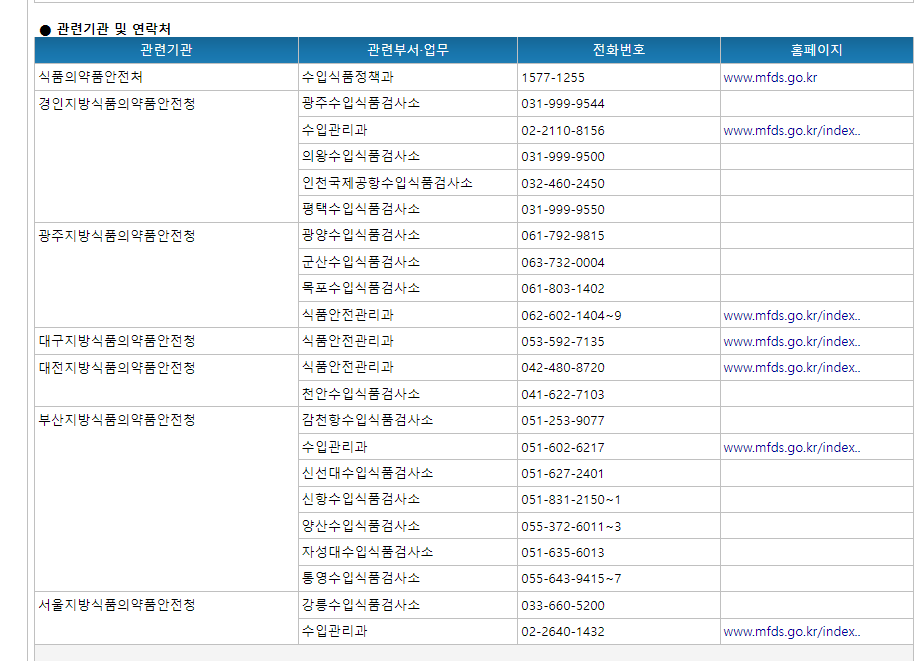
Task: Select phone number 055-372-6011~3
Action: pos(571,526)
